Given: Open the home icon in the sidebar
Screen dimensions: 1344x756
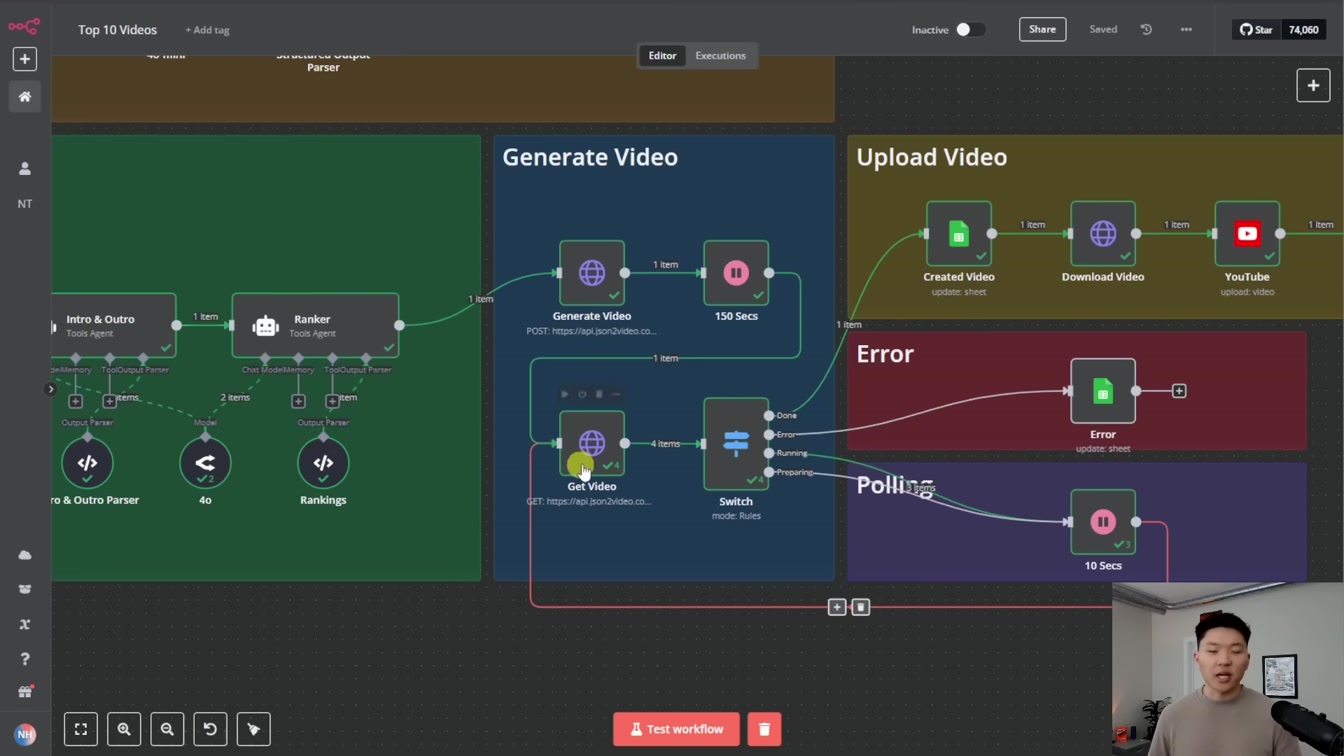Looking at the screenshot, I should (x=25, y=97).
